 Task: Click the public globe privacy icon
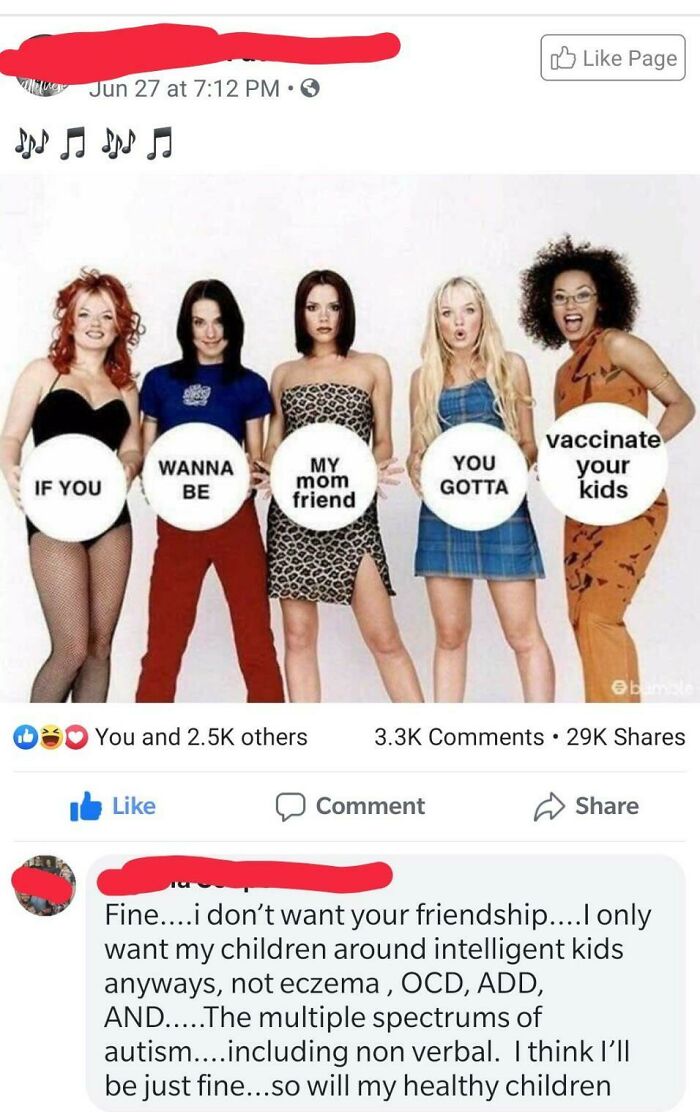tap(310, 89)
